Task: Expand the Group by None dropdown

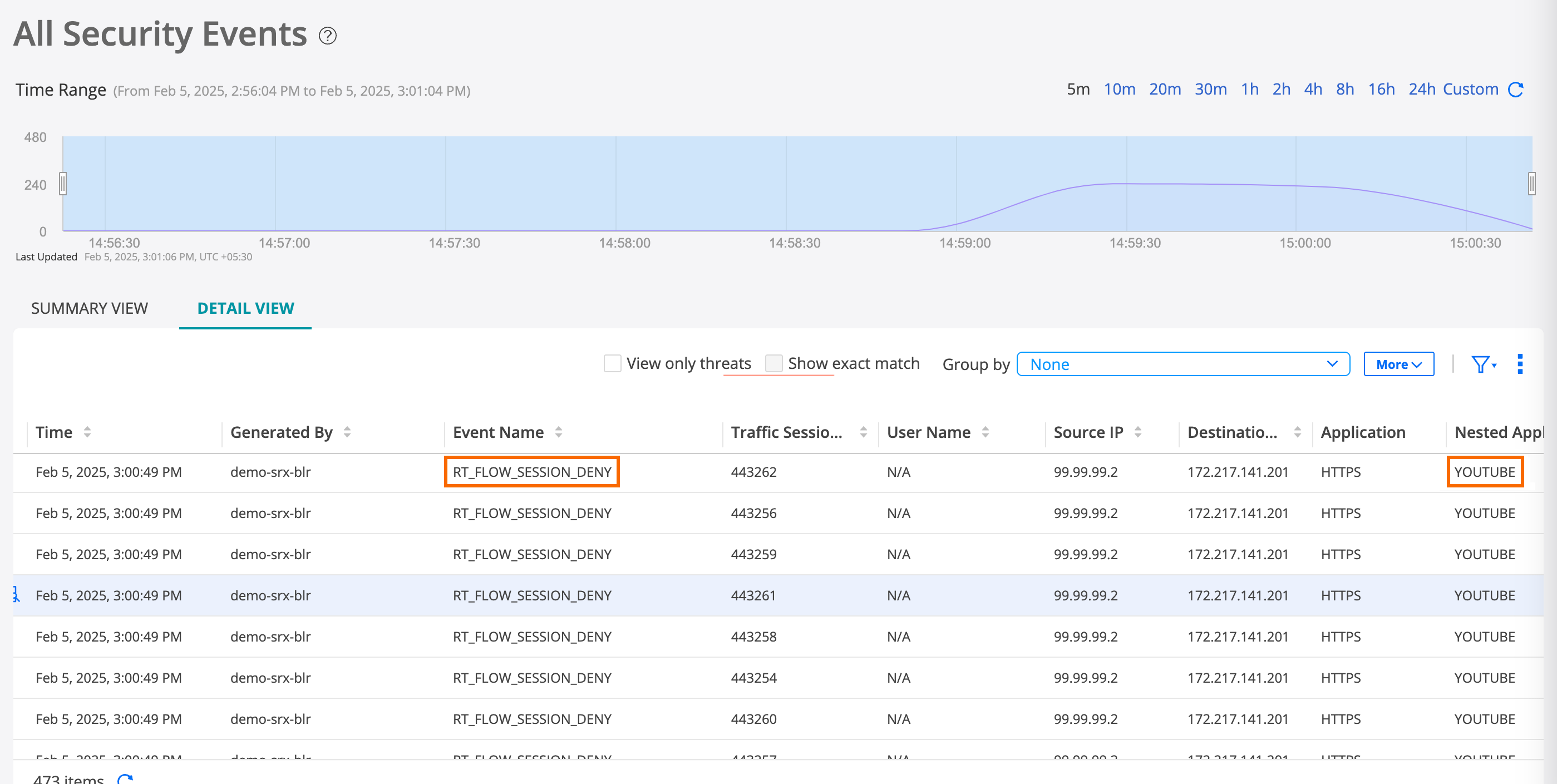Action: pos(1183,364)
